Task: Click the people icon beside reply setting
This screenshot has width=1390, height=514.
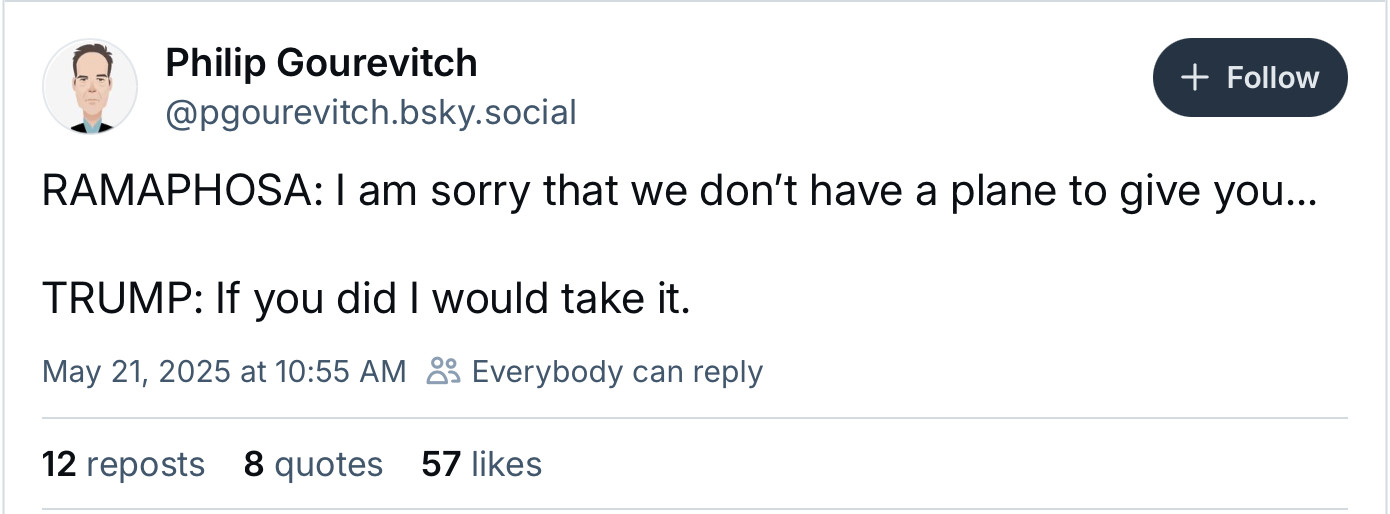Action: (443, 371)
